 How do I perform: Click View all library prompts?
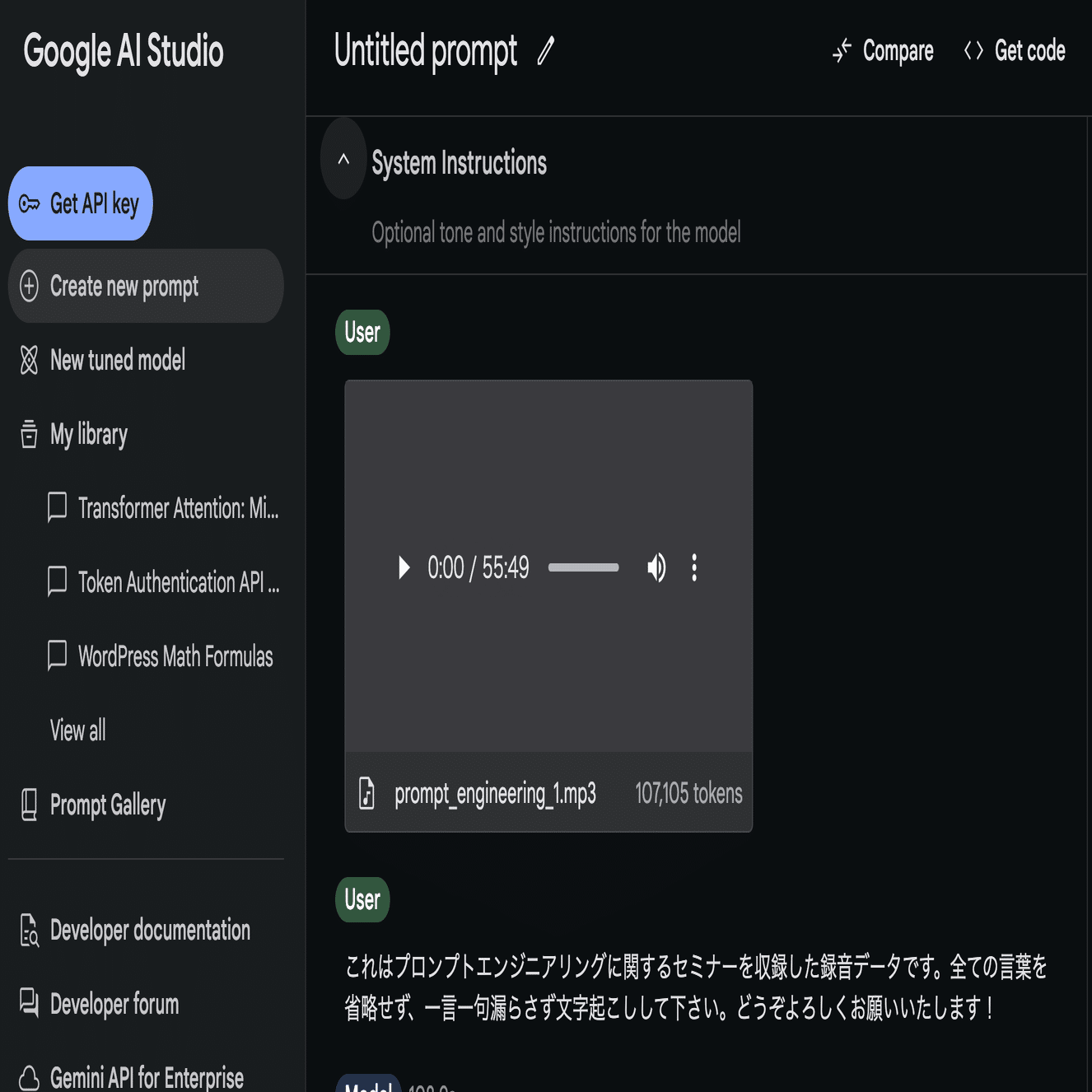pos(78,730)
